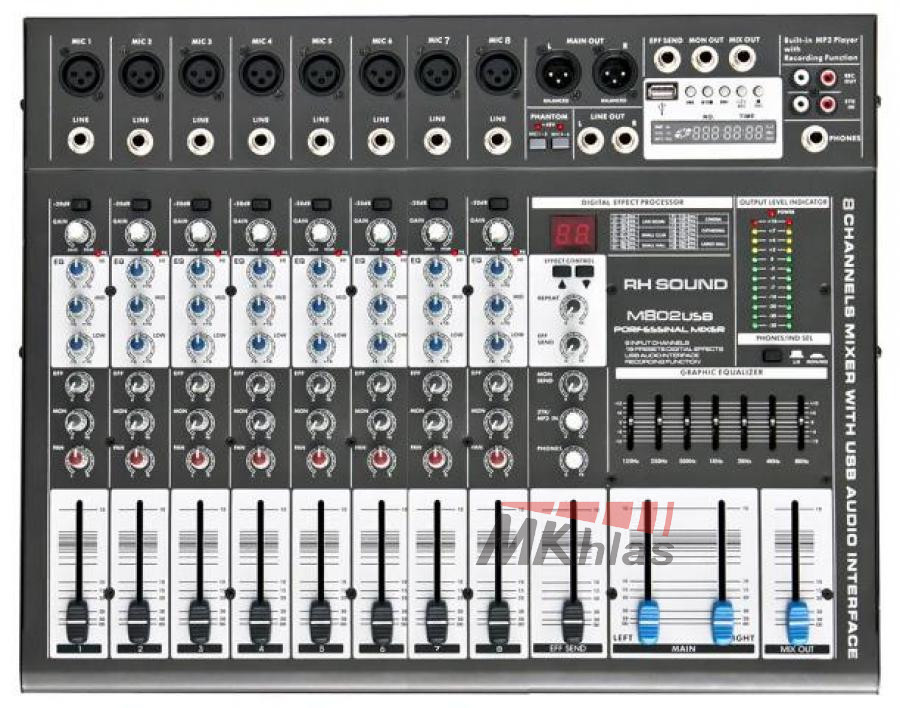Click the MIX OUT jack
900x708 pixels.
[x=742, y=58]
